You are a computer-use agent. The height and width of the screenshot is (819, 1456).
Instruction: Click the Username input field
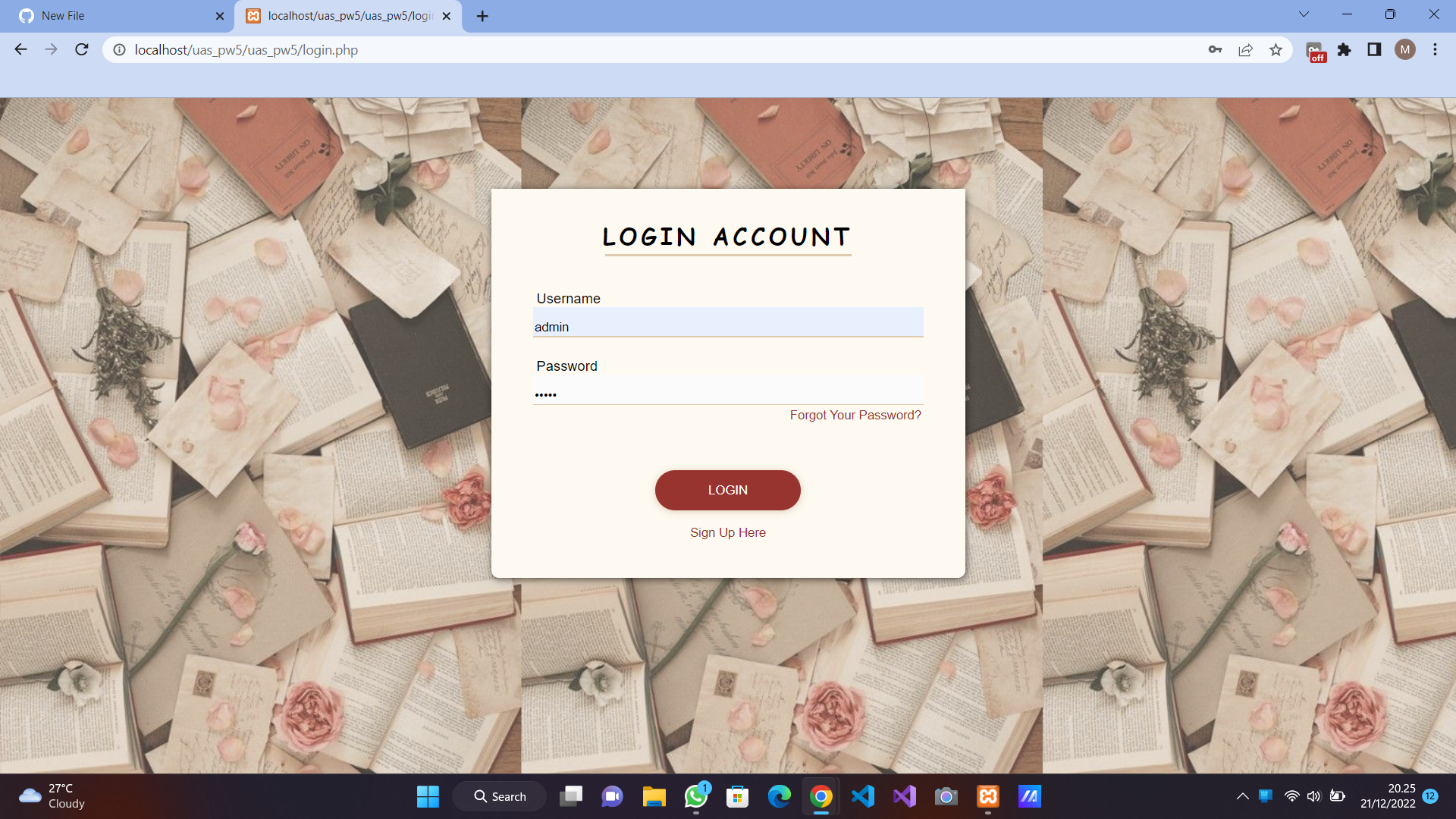pyautogui.click(x=727, y=326)
